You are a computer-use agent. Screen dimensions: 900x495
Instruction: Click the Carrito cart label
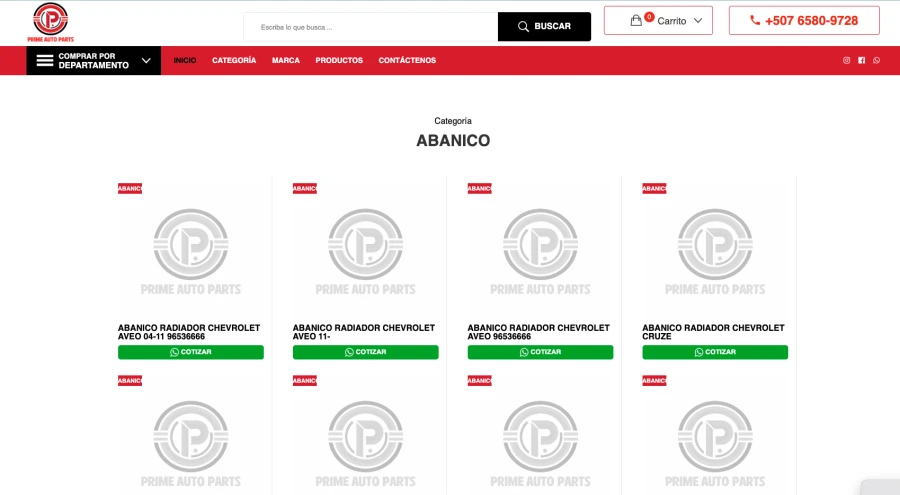click(x=672, y=21)
